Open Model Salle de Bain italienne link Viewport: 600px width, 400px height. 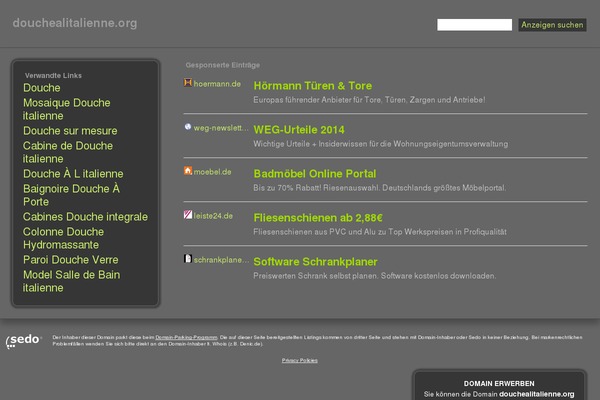(x=71, y=281)
